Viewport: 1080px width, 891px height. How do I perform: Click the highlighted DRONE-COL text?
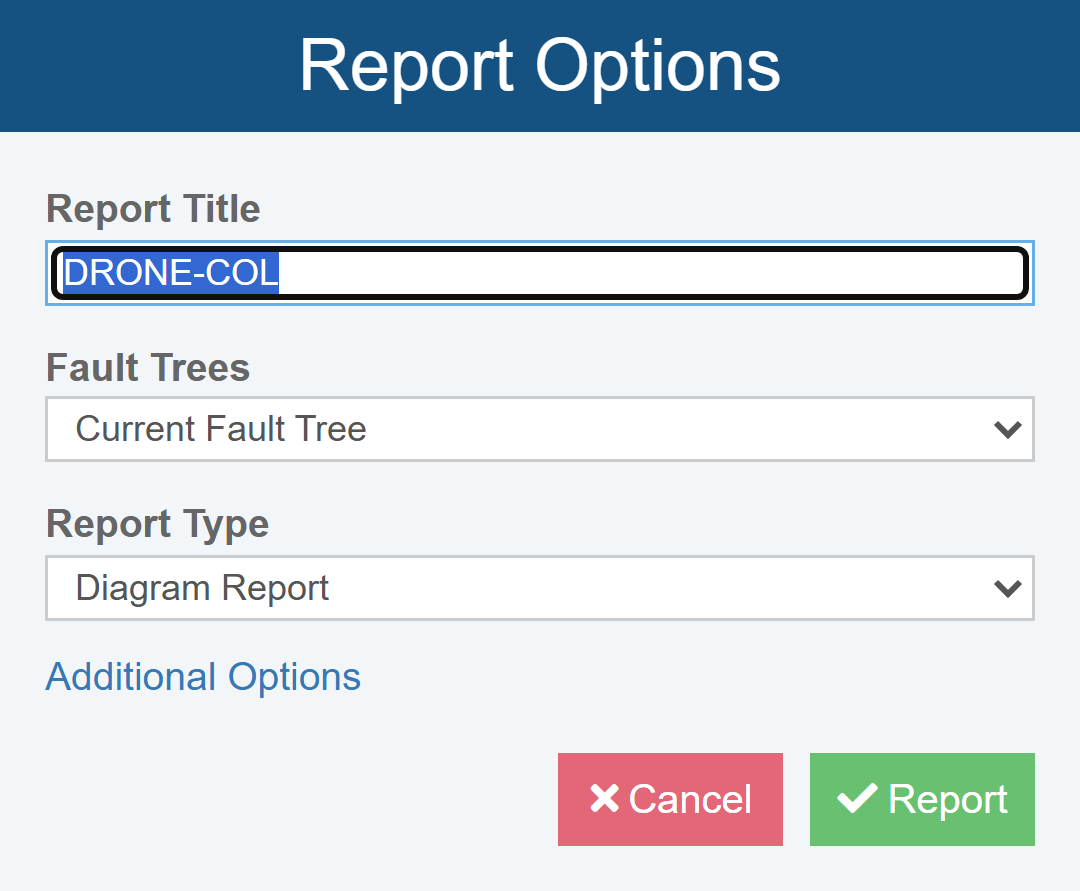[x=171, y=273]
